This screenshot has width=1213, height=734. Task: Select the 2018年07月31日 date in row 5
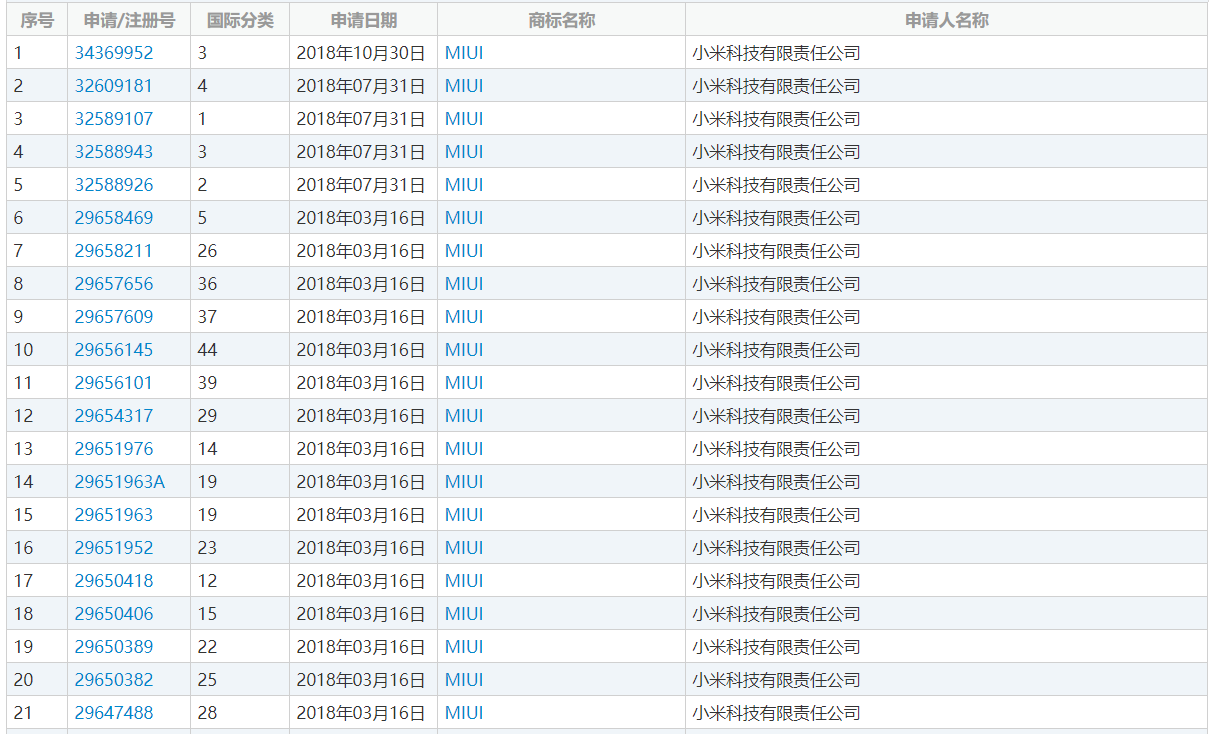point(361,185)
